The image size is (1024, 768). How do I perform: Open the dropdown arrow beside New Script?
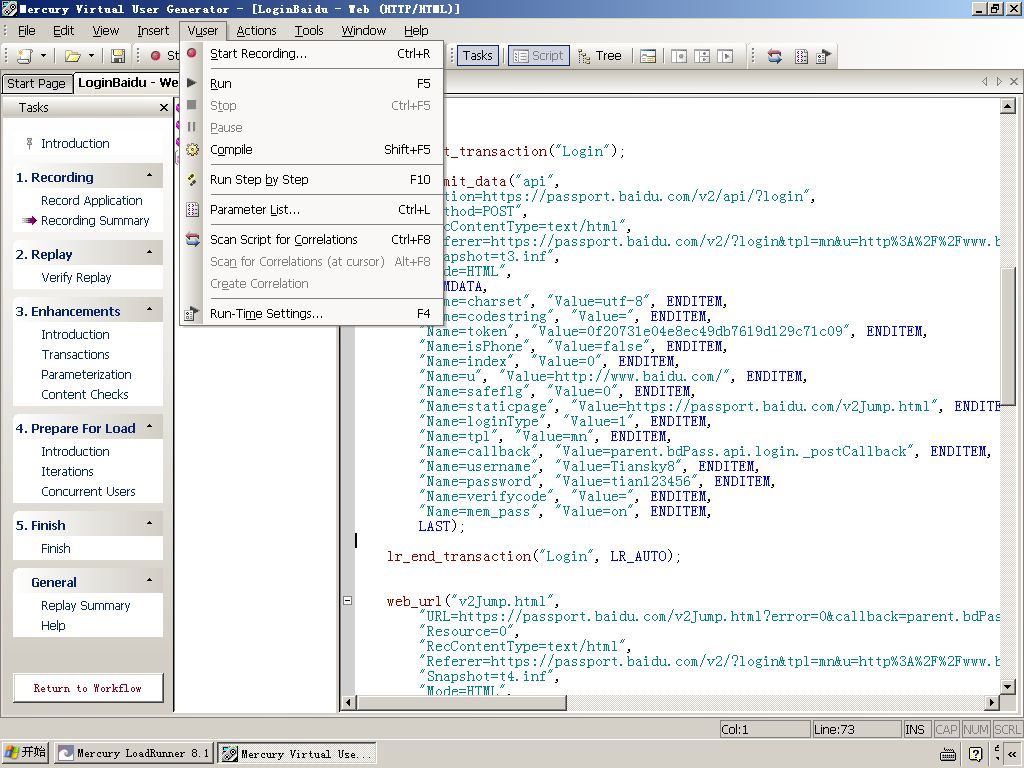(43, 56)
